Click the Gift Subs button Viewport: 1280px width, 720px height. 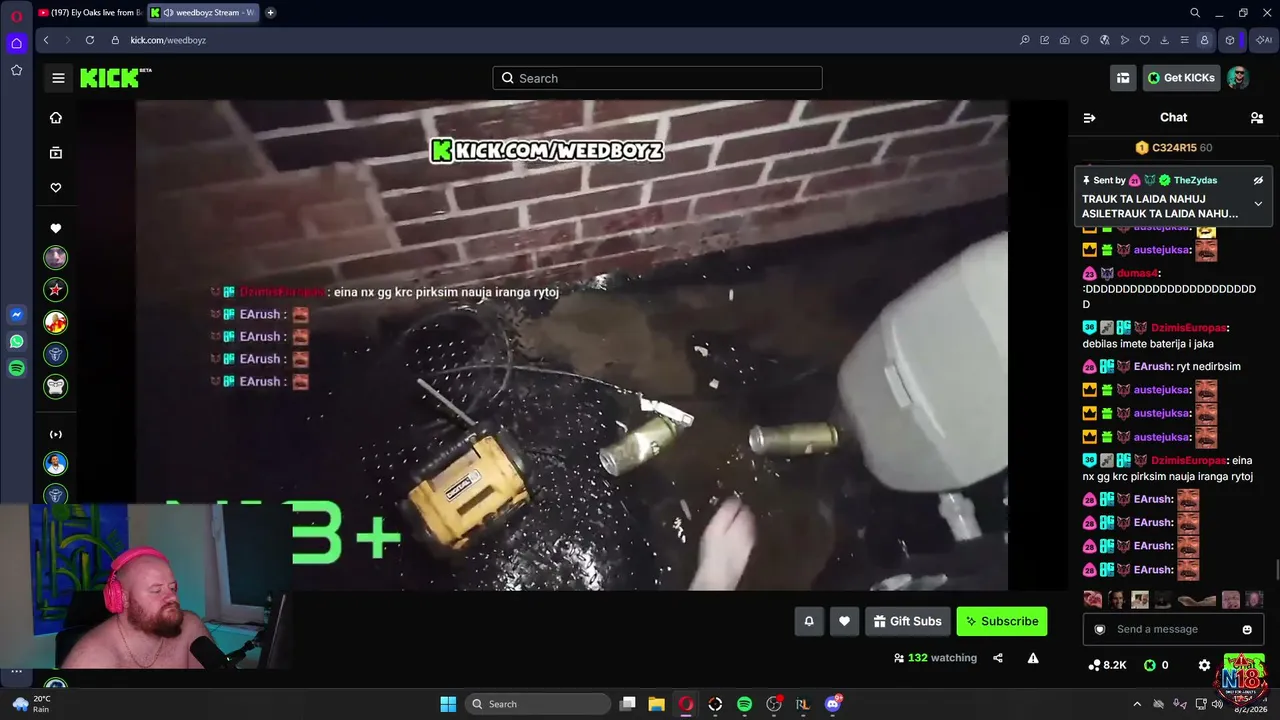tap(907, 621)
